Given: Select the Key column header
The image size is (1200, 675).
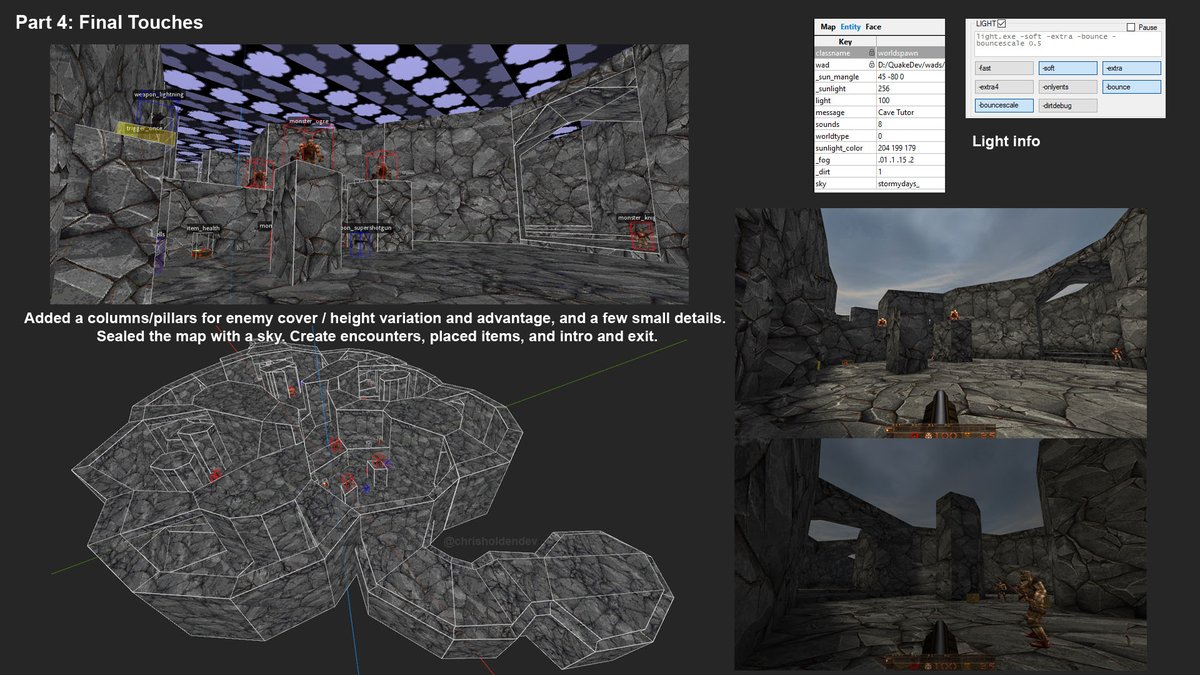Looking at the screenshot, I should pyautogui.click(x=845, y=41).
